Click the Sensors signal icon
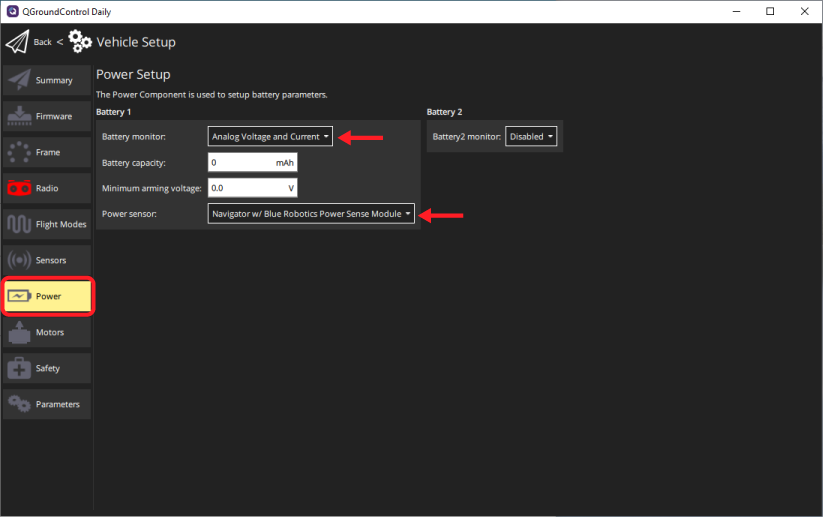 click(19, 260)
